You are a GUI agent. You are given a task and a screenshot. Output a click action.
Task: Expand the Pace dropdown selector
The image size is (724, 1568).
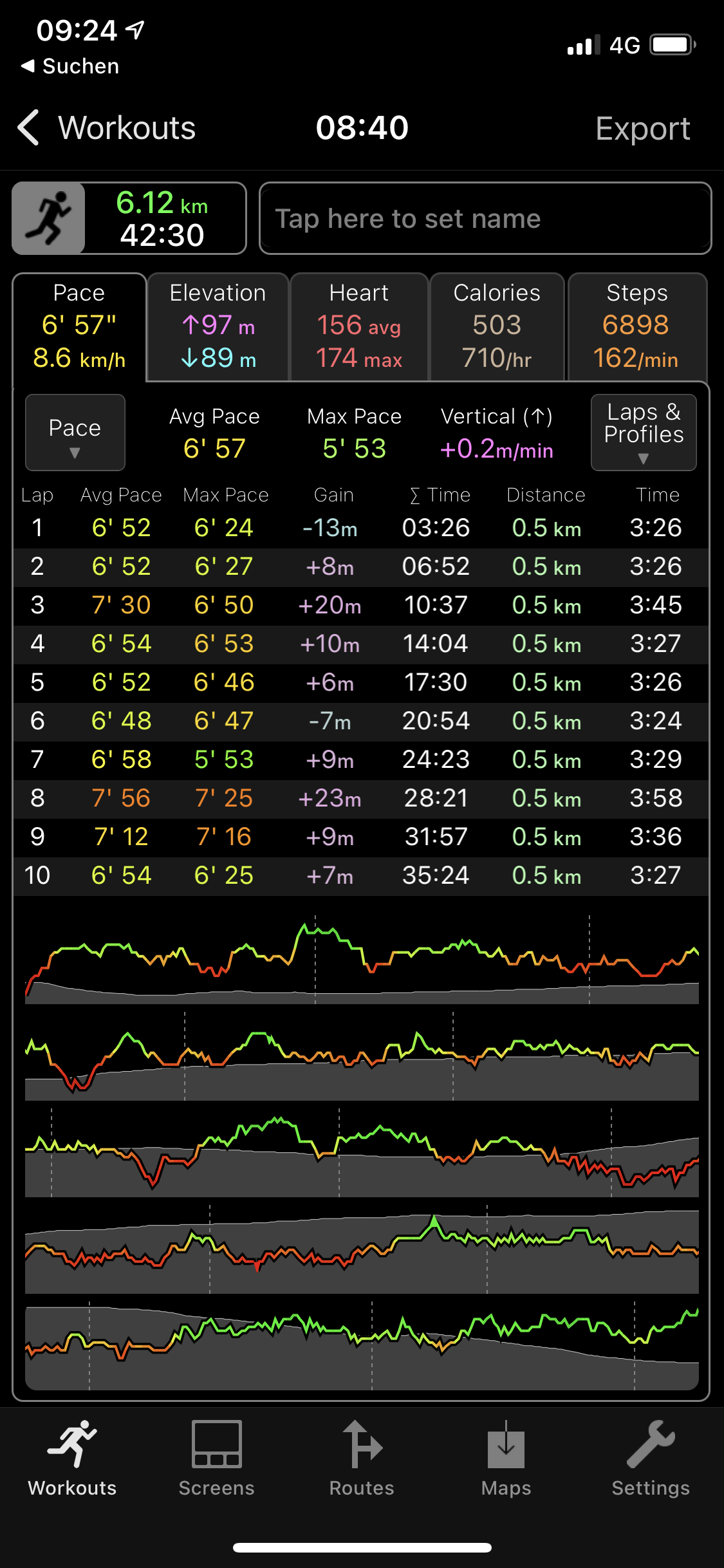(x=75, y=433)
